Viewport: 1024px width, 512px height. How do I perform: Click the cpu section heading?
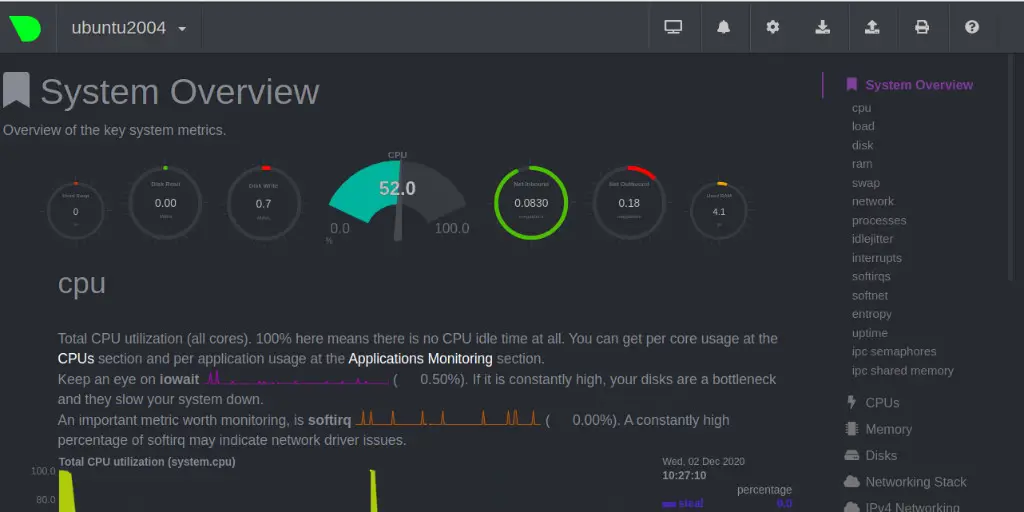coord(82,283)
